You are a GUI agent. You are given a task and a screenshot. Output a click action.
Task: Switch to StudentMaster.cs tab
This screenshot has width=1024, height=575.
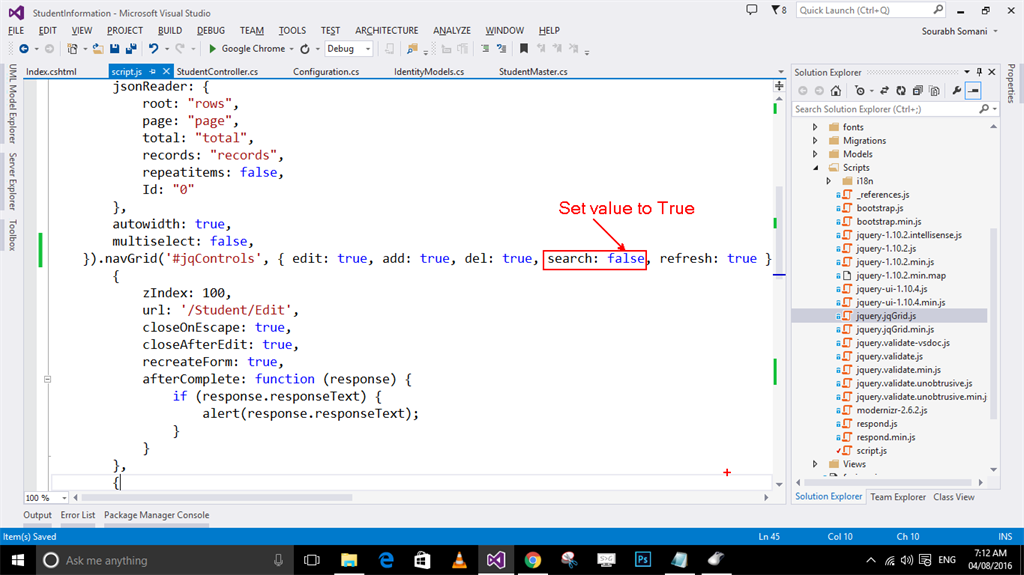click(533, 72)
